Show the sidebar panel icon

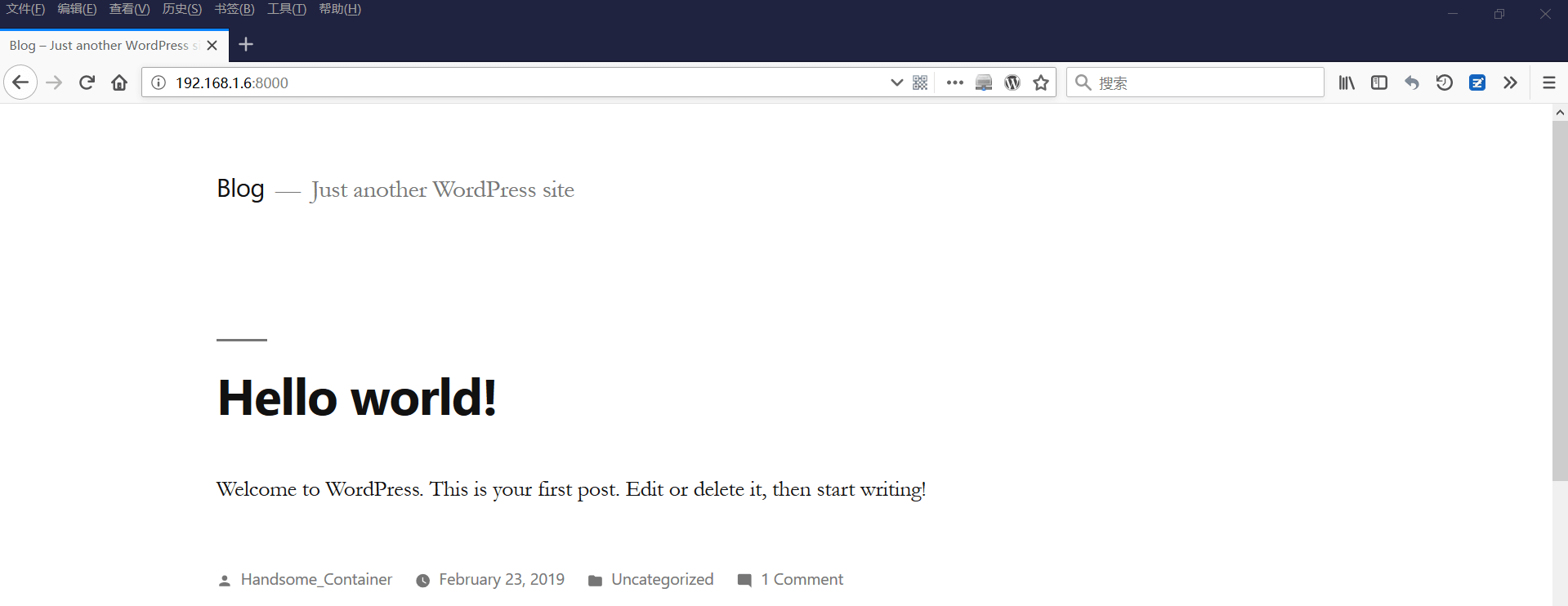[1379, 82]
